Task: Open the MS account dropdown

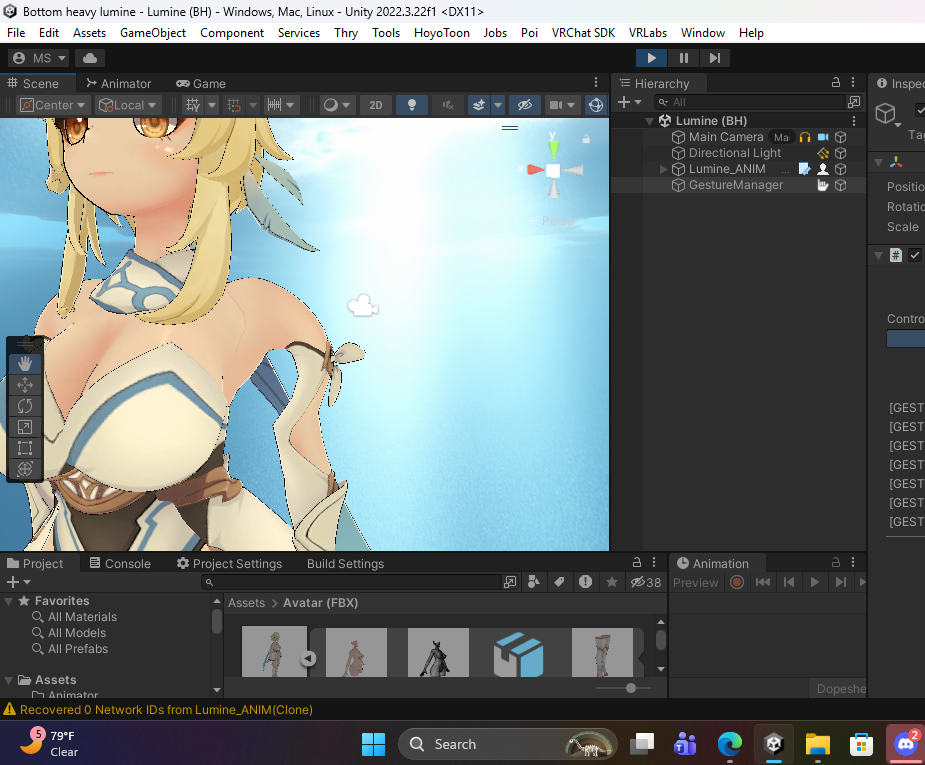Action: click(39, 58)
